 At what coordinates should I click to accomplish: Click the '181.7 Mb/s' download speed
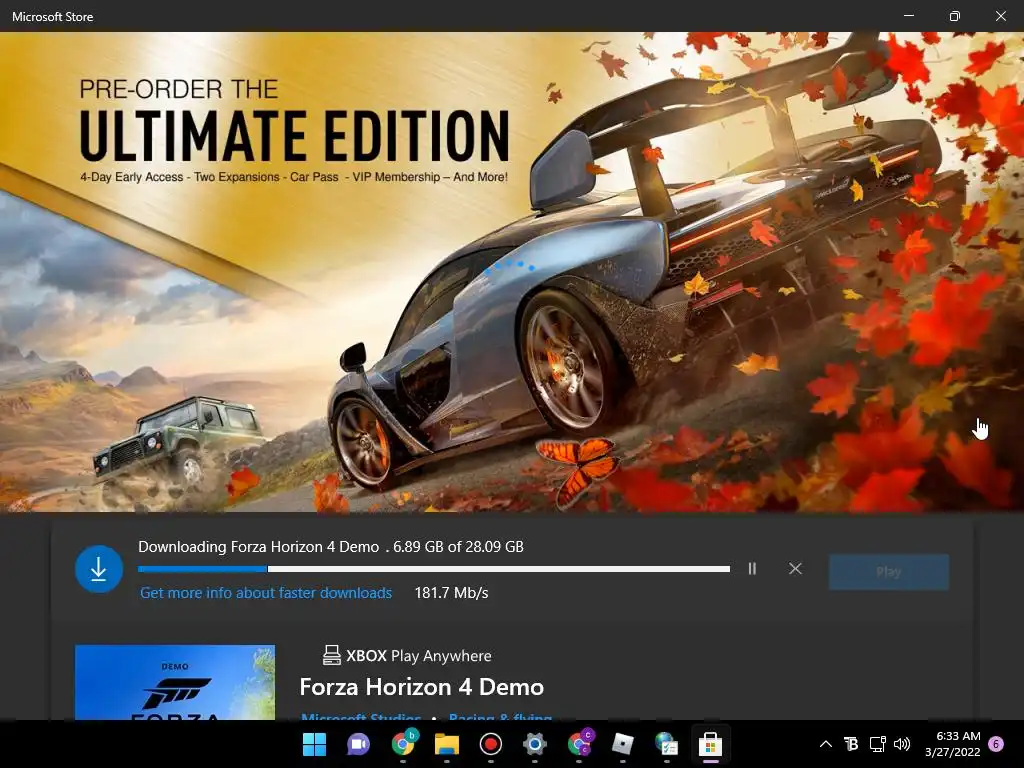point(451,593)
